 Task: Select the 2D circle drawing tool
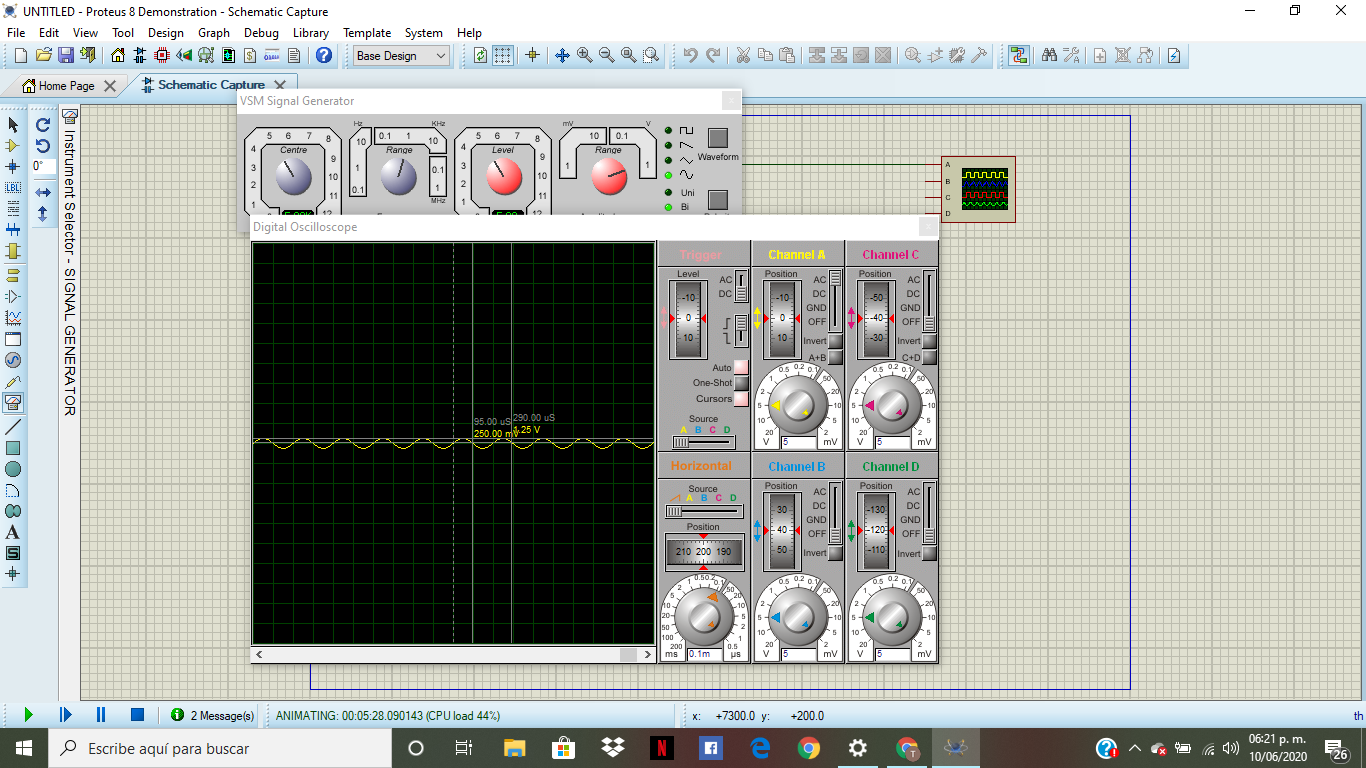pyautogui.click(x=13, y=469)
